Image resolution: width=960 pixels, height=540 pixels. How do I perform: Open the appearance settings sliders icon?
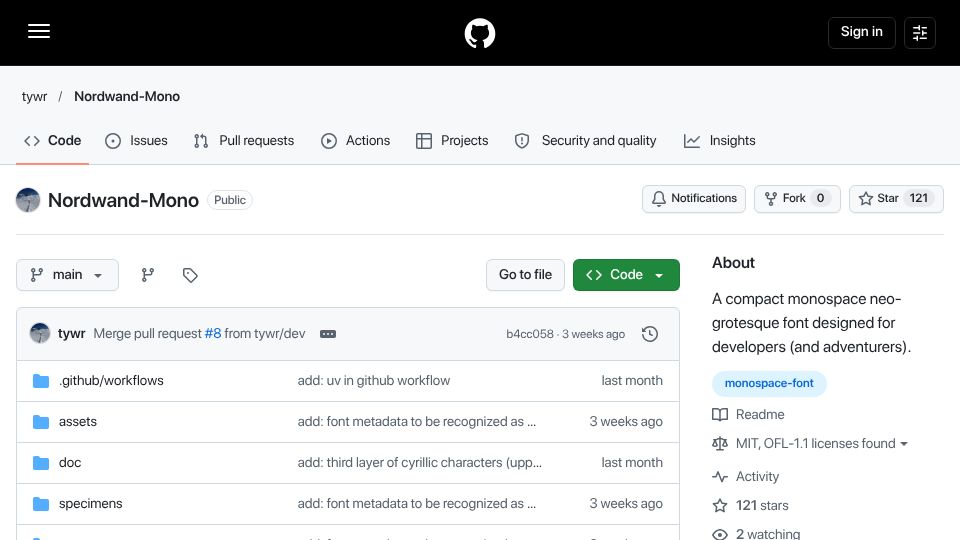[920, 32]
